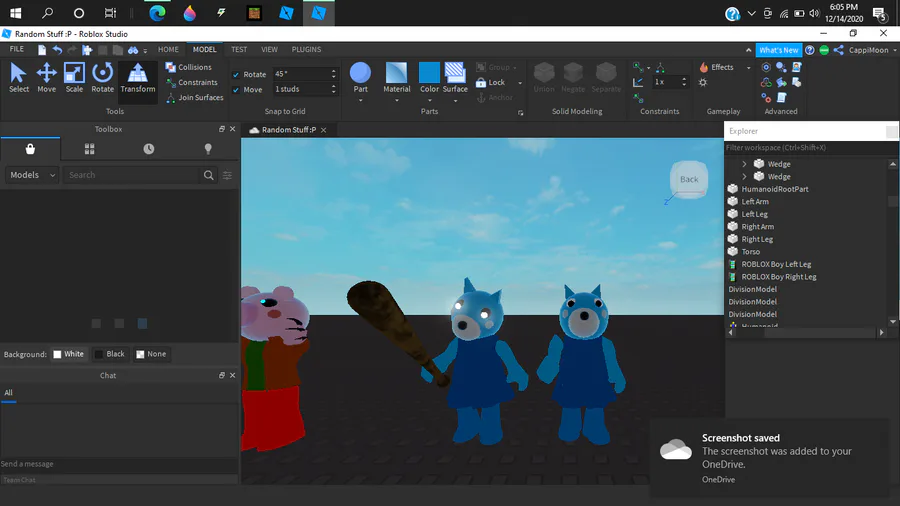This screenshot has height=506, width=900.
Task: Pick the Scale tool
Action: (x=74, y=77)
